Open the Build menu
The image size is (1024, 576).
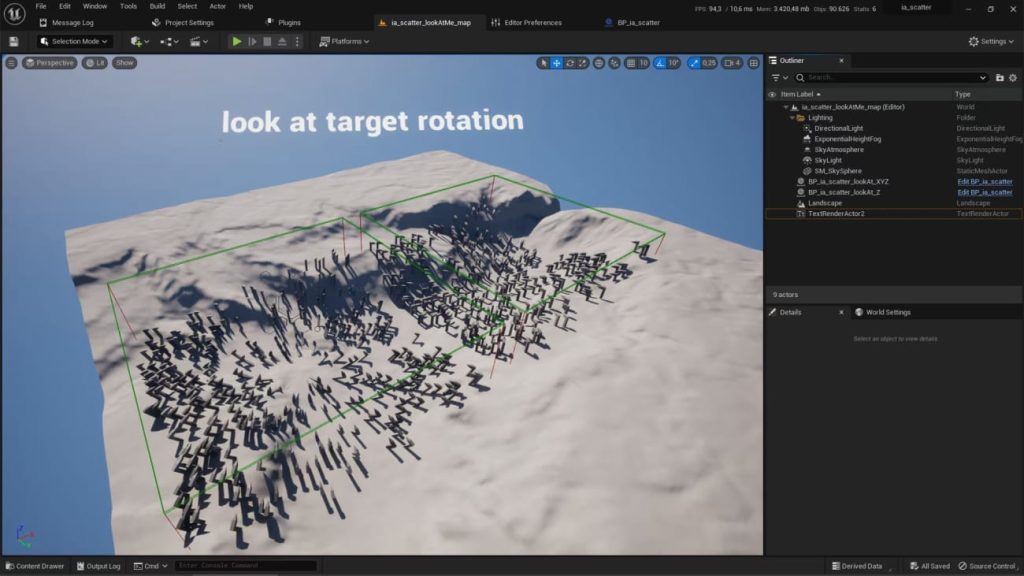click(x=157, y=6)
